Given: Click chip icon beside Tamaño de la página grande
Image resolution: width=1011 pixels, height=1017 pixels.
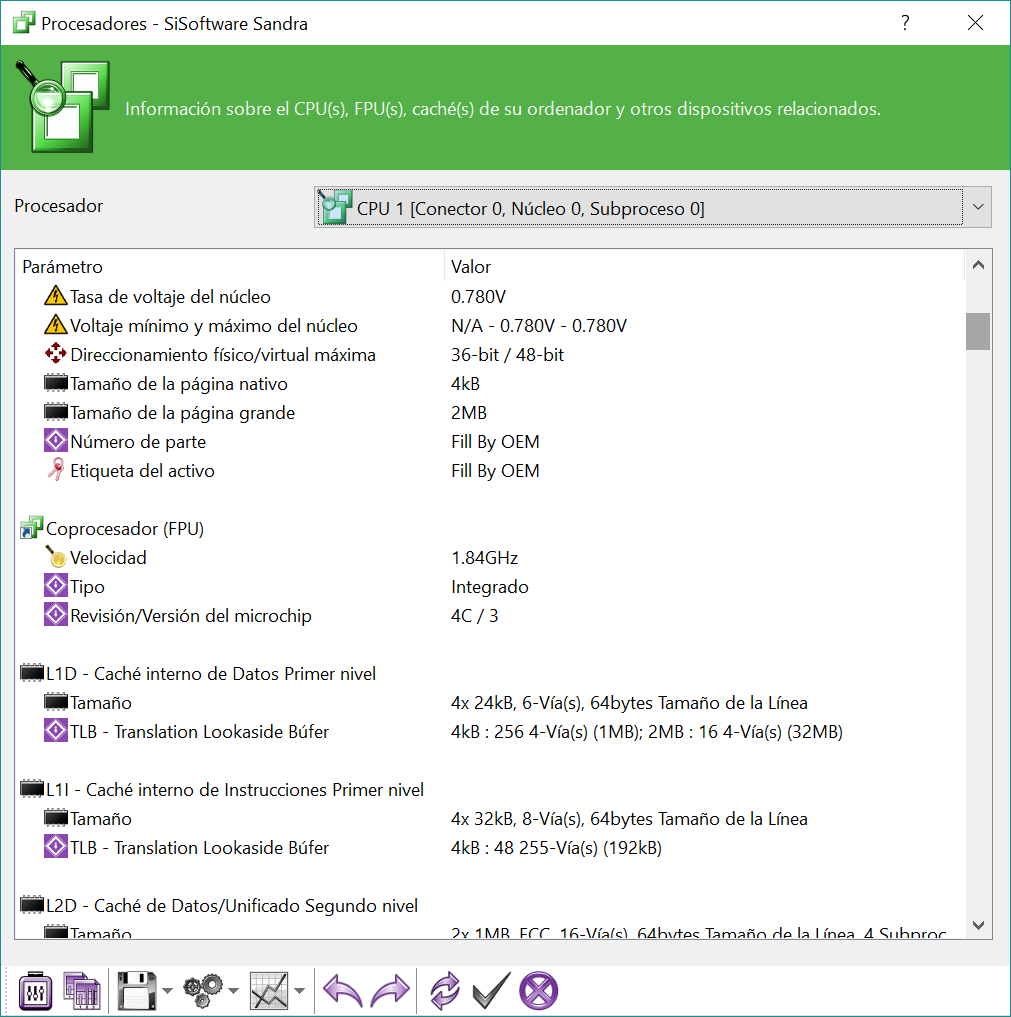Looking at the screenshot, I should [x=56, y=412].
